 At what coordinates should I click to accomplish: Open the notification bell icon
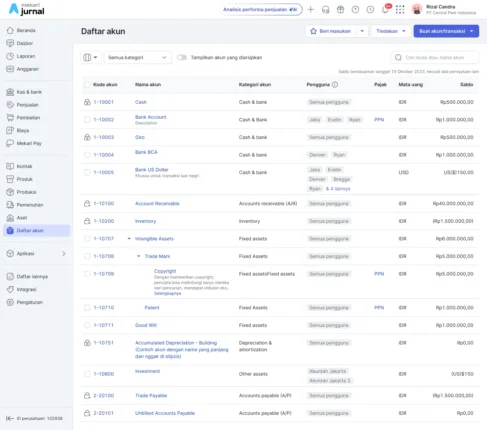(x=386, y=9)
